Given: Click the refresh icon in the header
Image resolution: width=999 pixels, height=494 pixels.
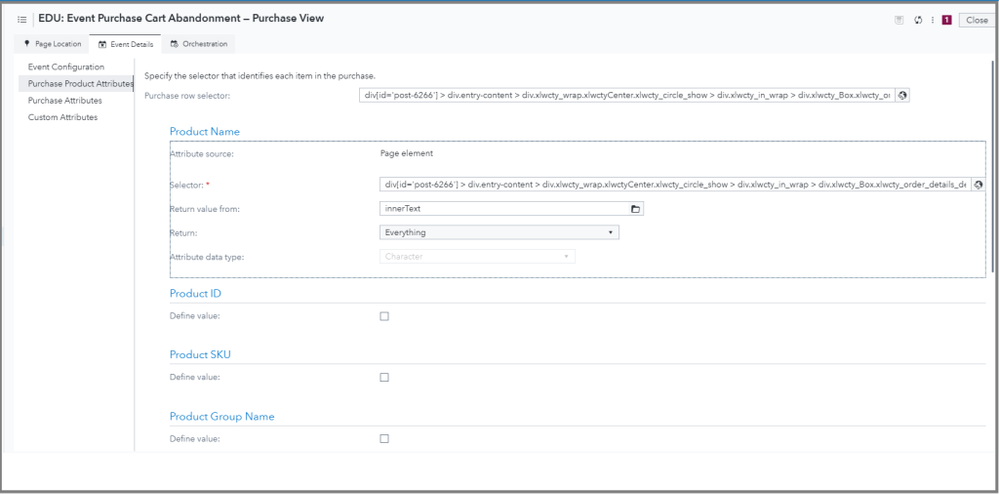Looking at the screenshot, I should 918,20.
